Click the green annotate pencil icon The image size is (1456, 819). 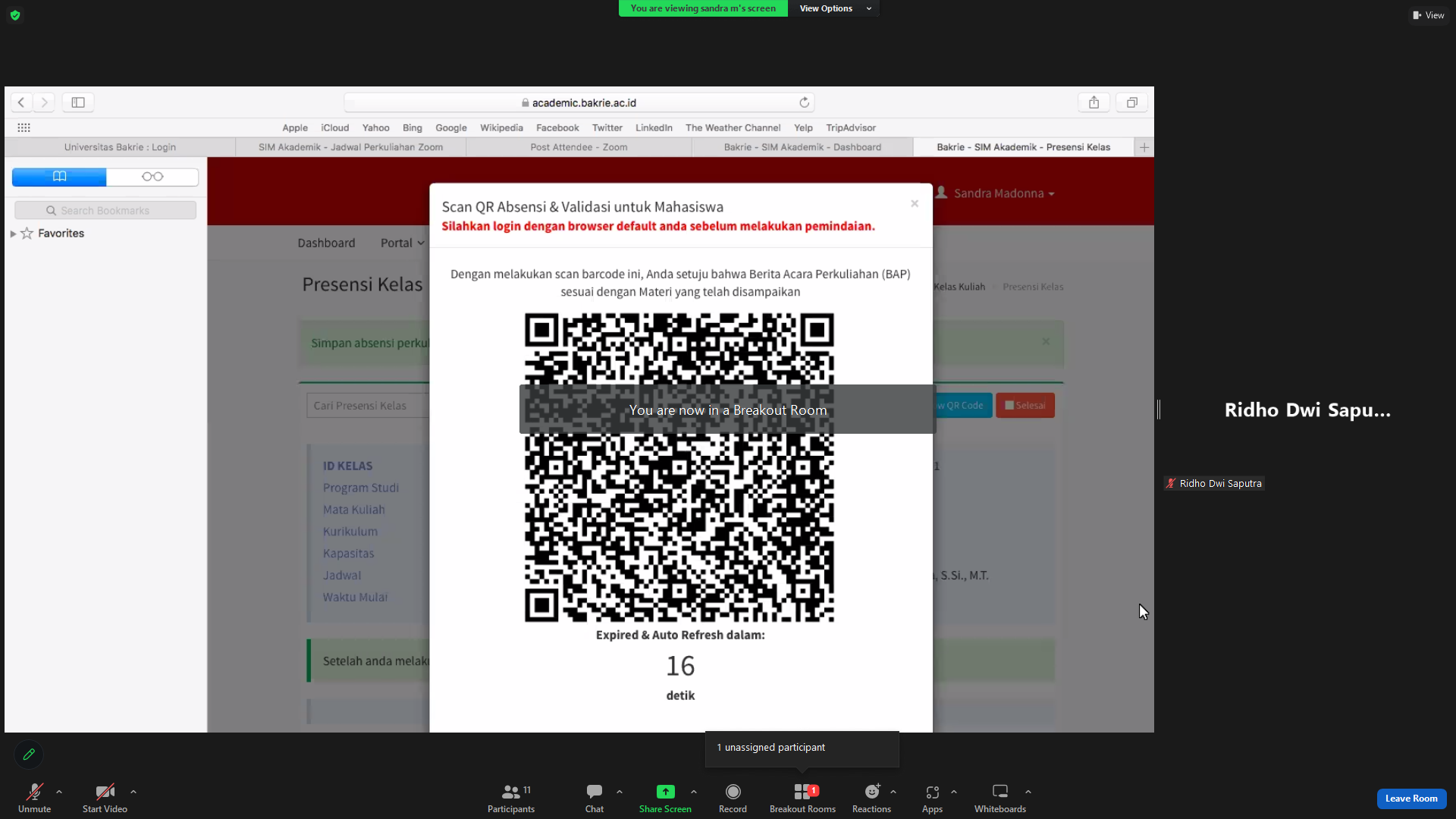click(29, 755)
